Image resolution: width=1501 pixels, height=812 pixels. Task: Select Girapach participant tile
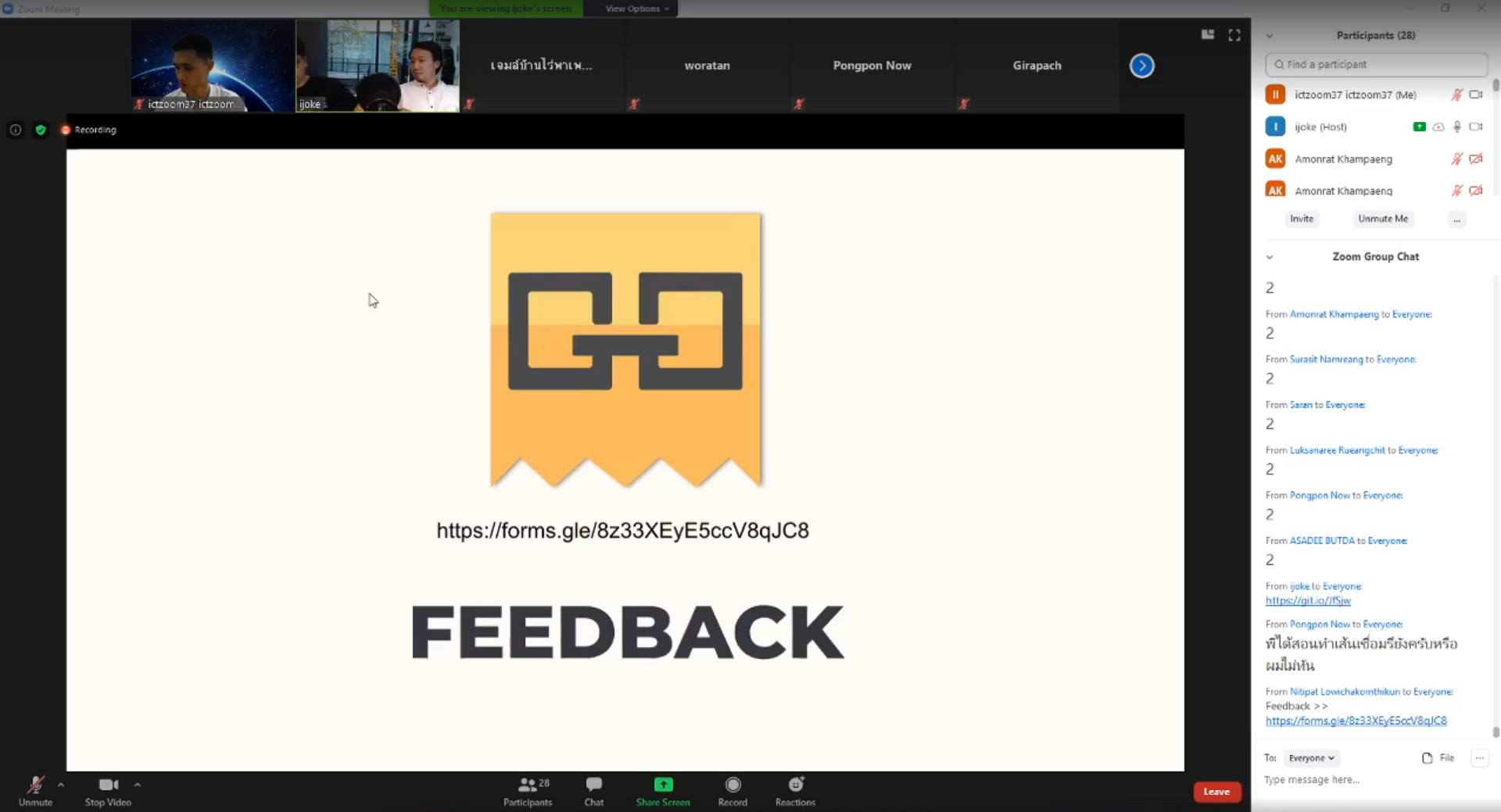coord(1037,66)
